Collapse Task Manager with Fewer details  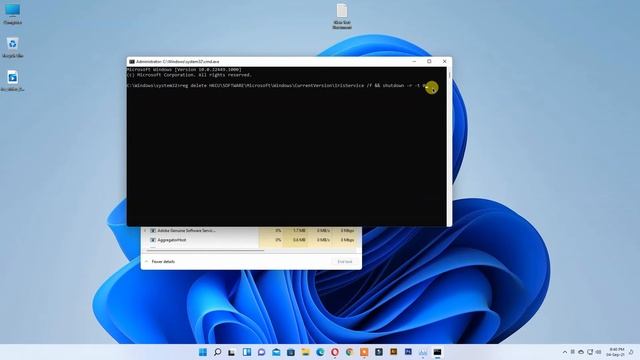click(160, 262)
